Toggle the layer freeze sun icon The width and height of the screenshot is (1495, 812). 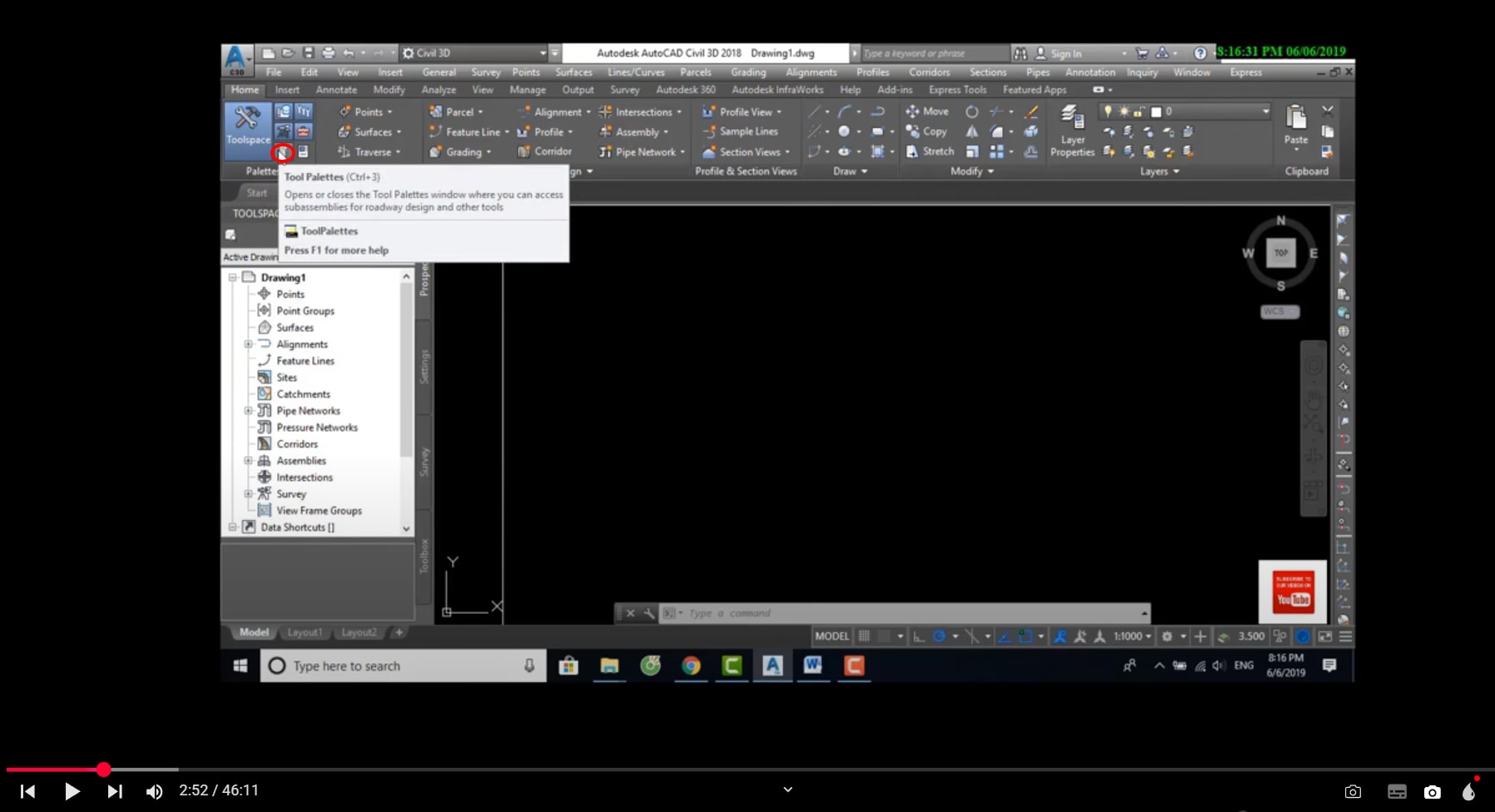1124,111
